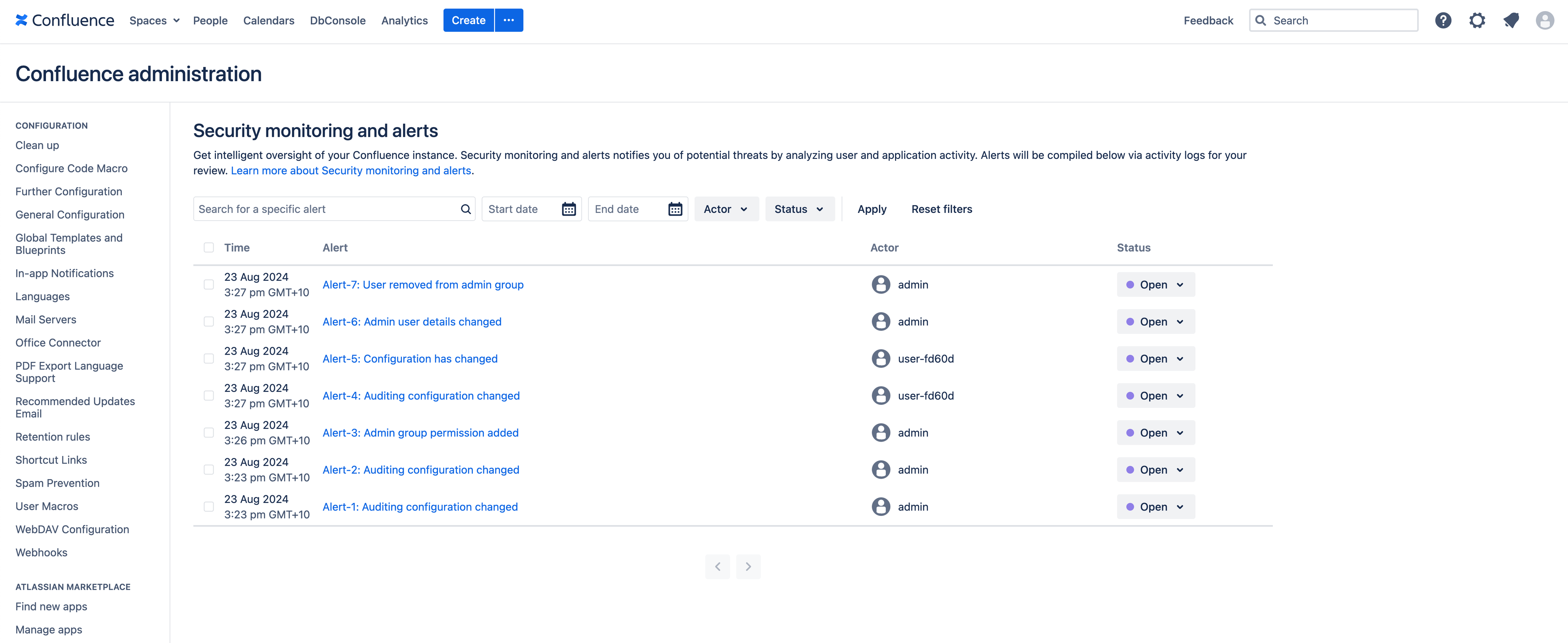Viewport: 1568px width, 643px height.
Task: Open the settings gear icon
Action: (1477, 20)
